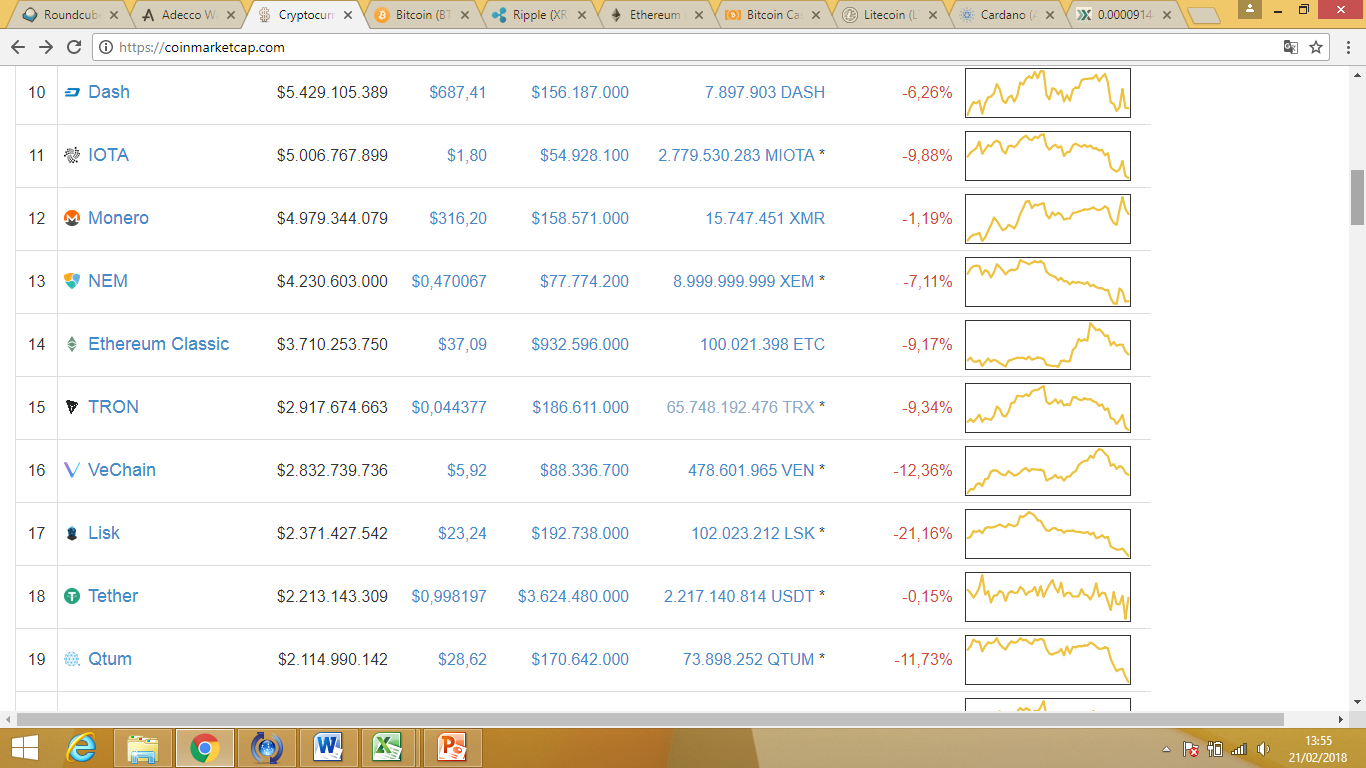Open Chrome three-dot menu
This screenshot has height=768, width=1366.
tap(1347, 47)
